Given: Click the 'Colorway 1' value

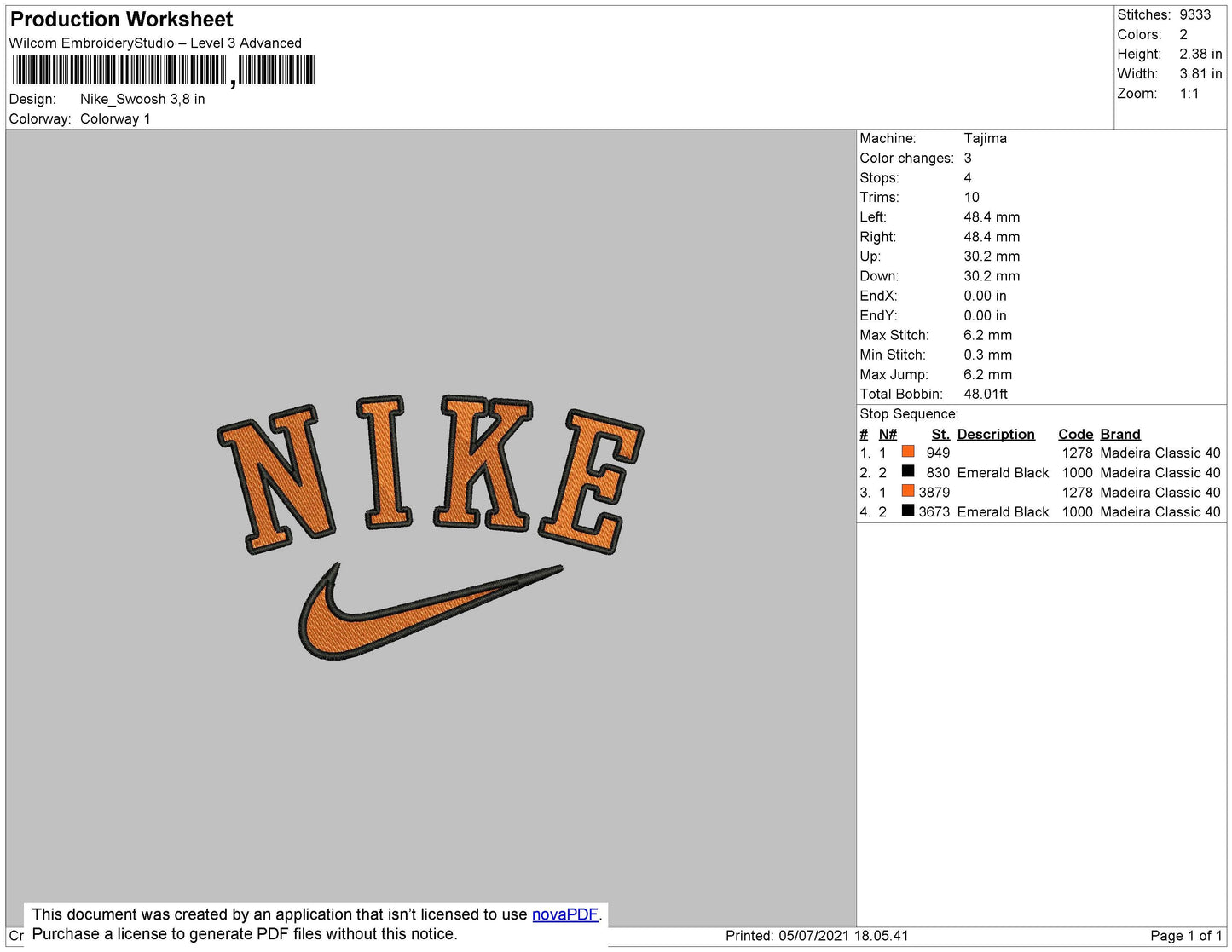Looking at the screenshot, I should point(115,118).
